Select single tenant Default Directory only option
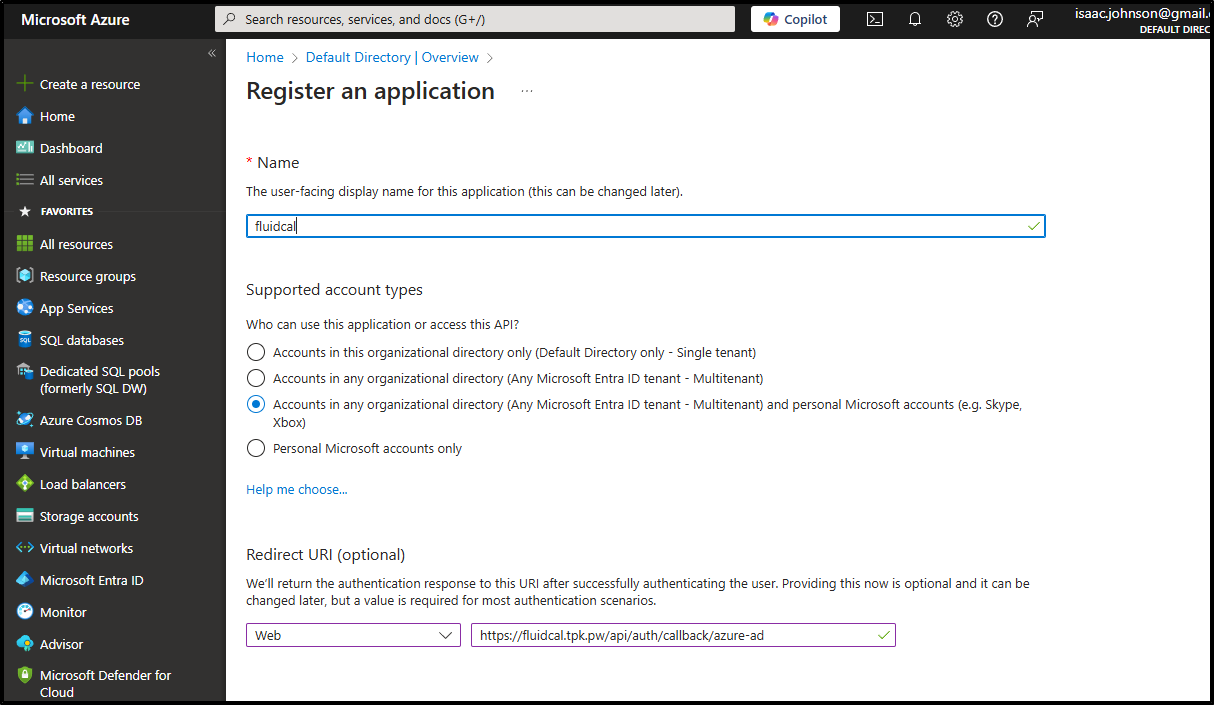 tap(256, 352)
